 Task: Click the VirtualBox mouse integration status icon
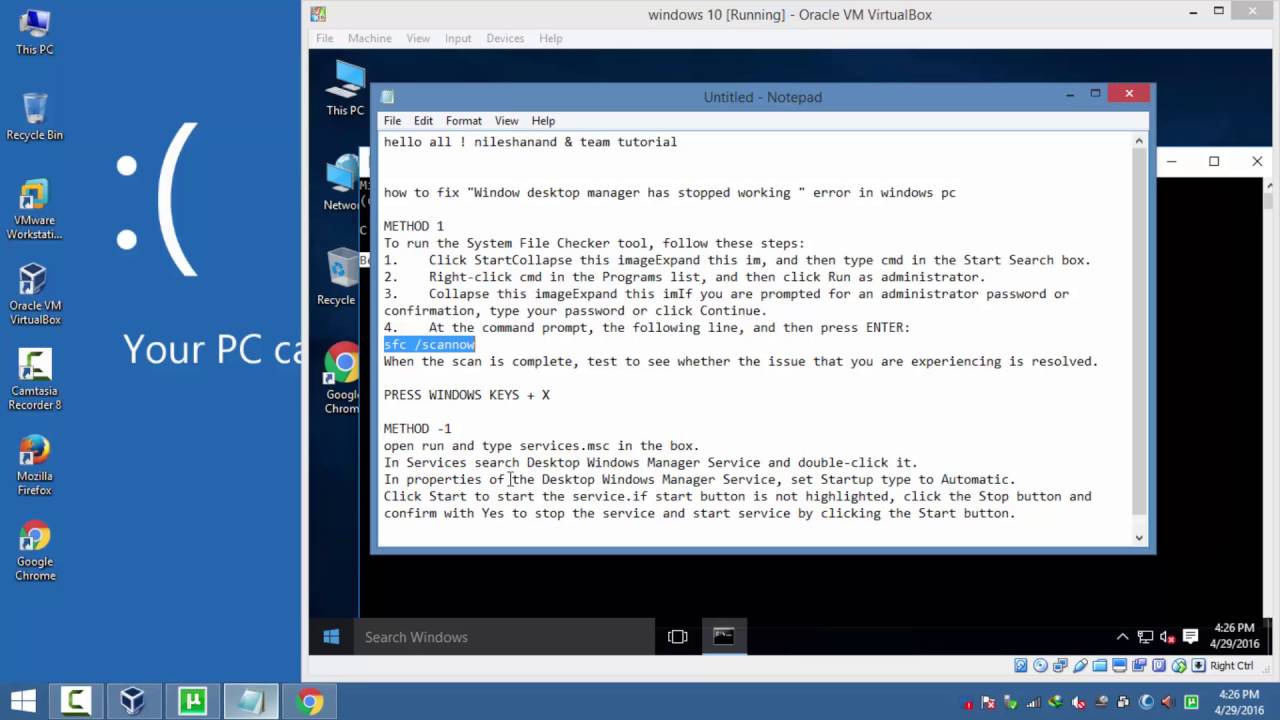(x=1179, y=665)
